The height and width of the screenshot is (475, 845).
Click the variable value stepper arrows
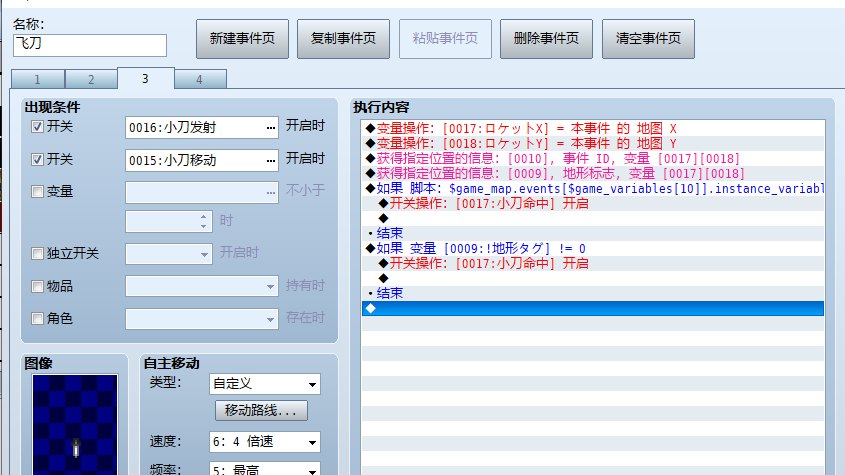click(203, 221)
